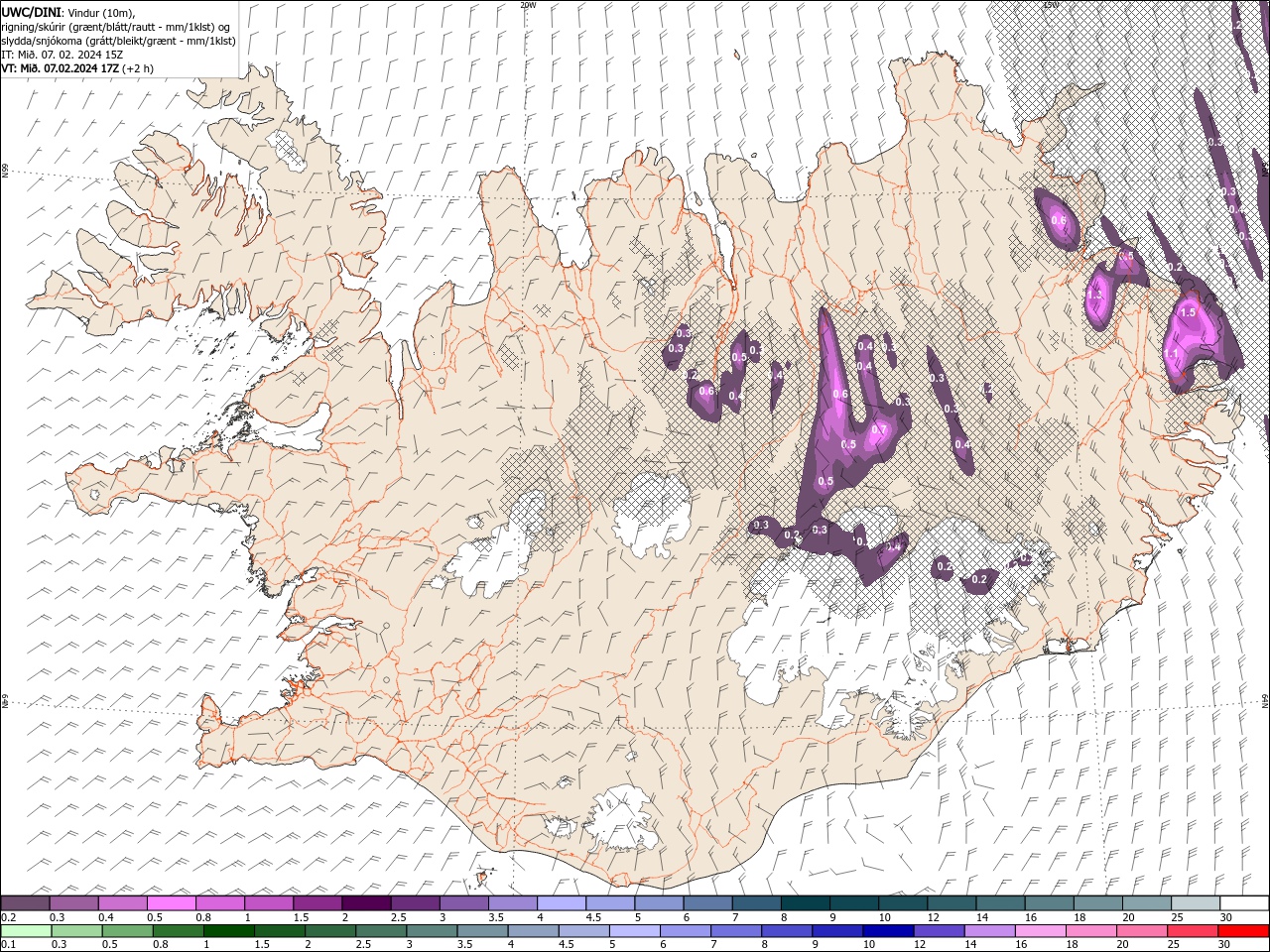
Task: Click the UWC/DINI title text
Action: point(33,11)
